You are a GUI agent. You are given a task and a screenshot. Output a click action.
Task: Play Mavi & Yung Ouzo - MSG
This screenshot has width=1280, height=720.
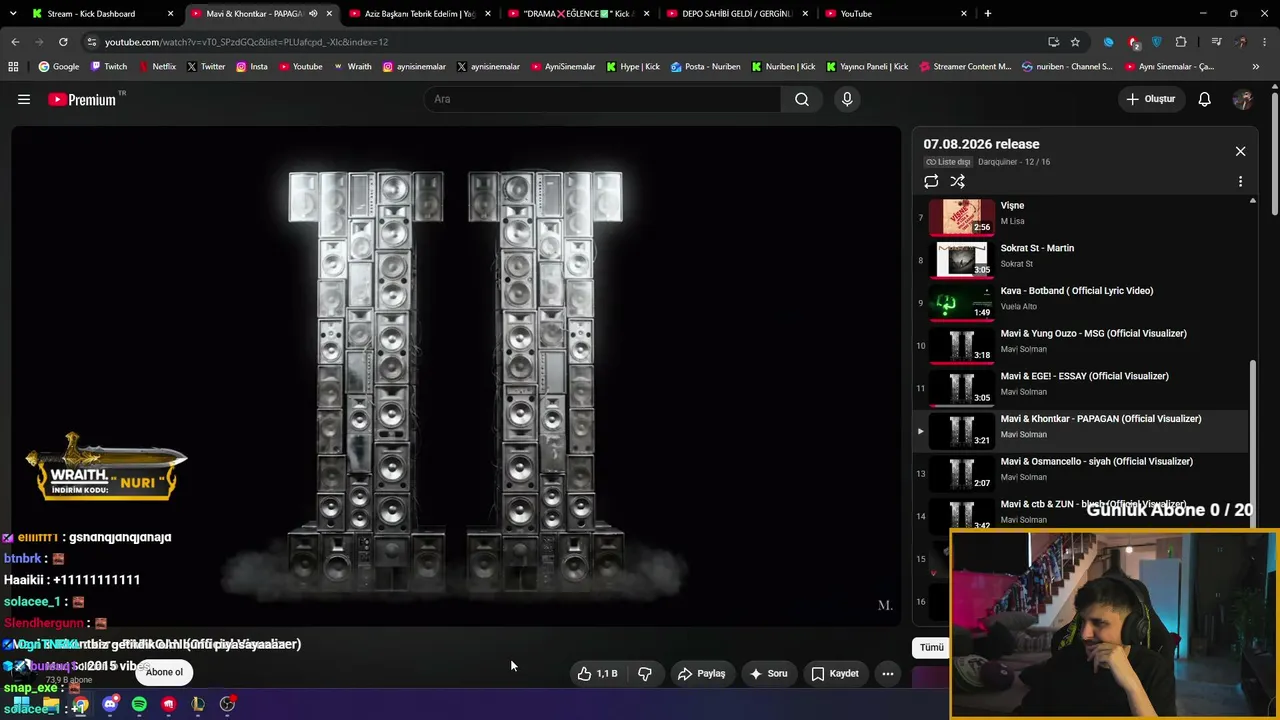coord(1080,344)
